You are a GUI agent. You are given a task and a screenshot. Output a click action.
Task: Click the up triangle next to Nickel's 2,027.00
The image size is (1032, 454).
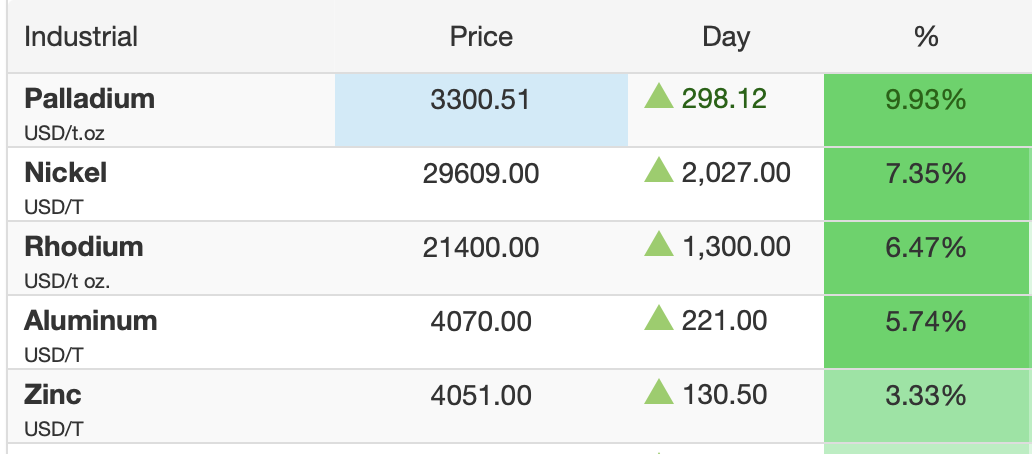(658, 171)
